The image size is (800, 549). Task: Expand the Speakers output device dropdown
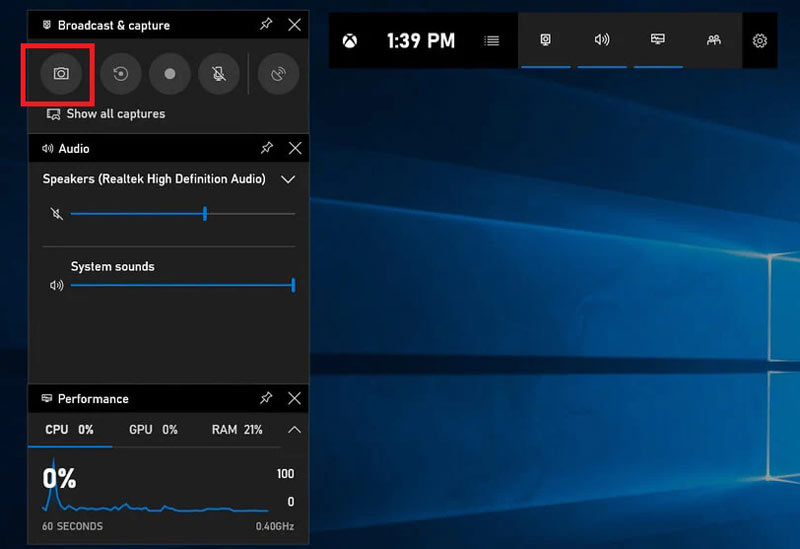point(288,179)
